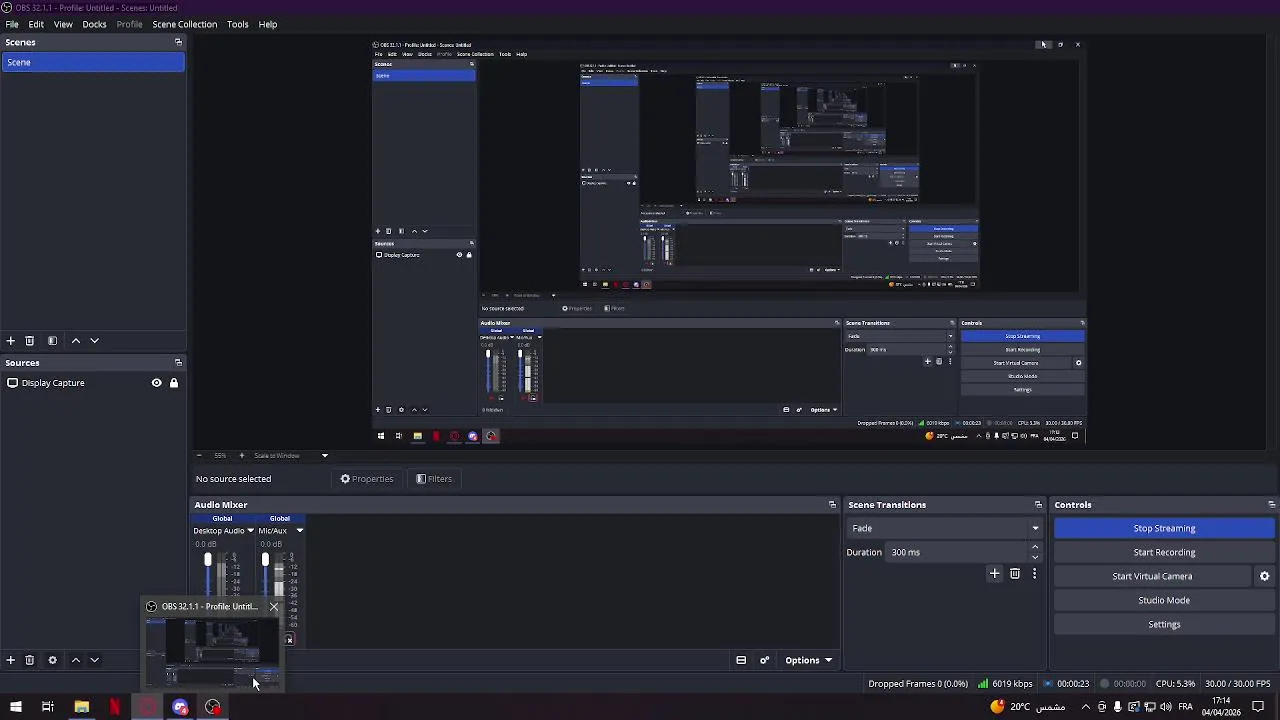
Task: Increase transition duration with up arrow
Action: pos(1035,547)
